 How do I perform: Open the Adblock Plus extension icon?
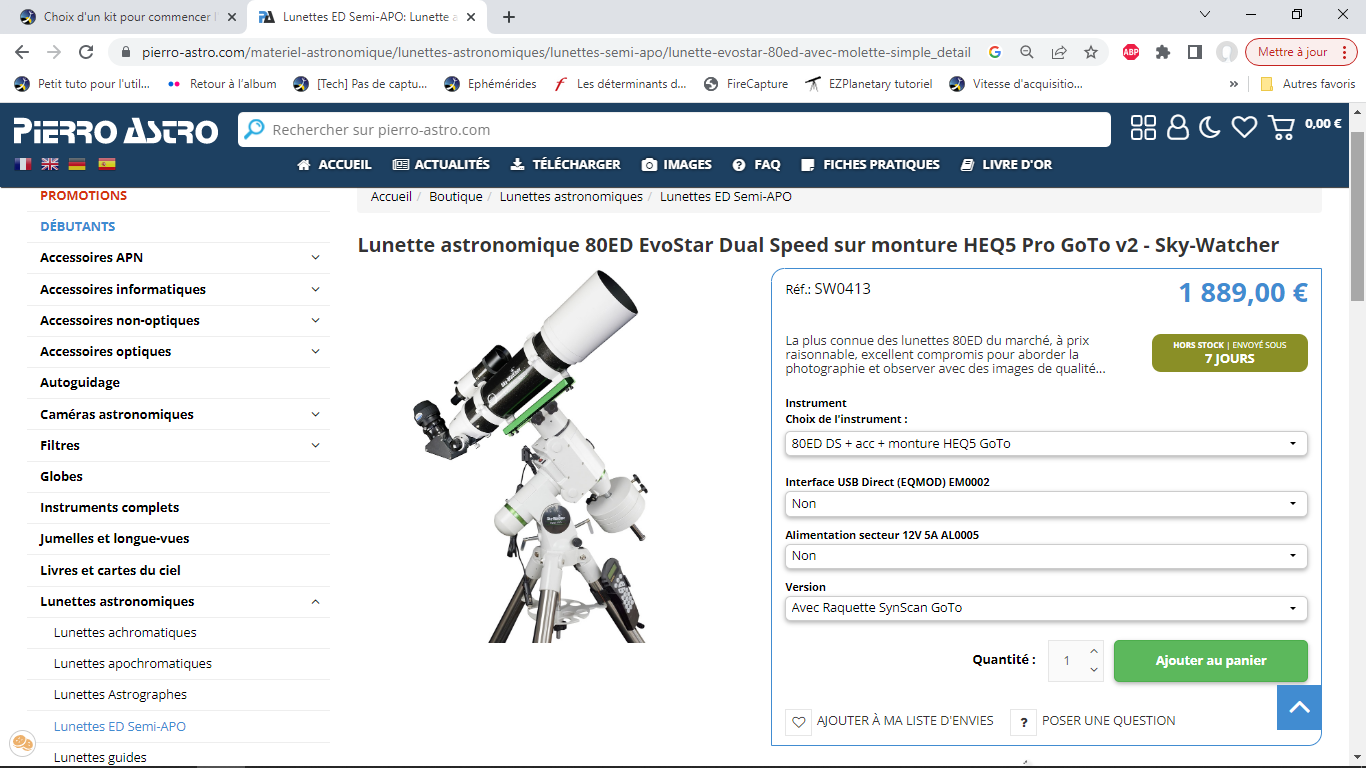(1131, 52)
